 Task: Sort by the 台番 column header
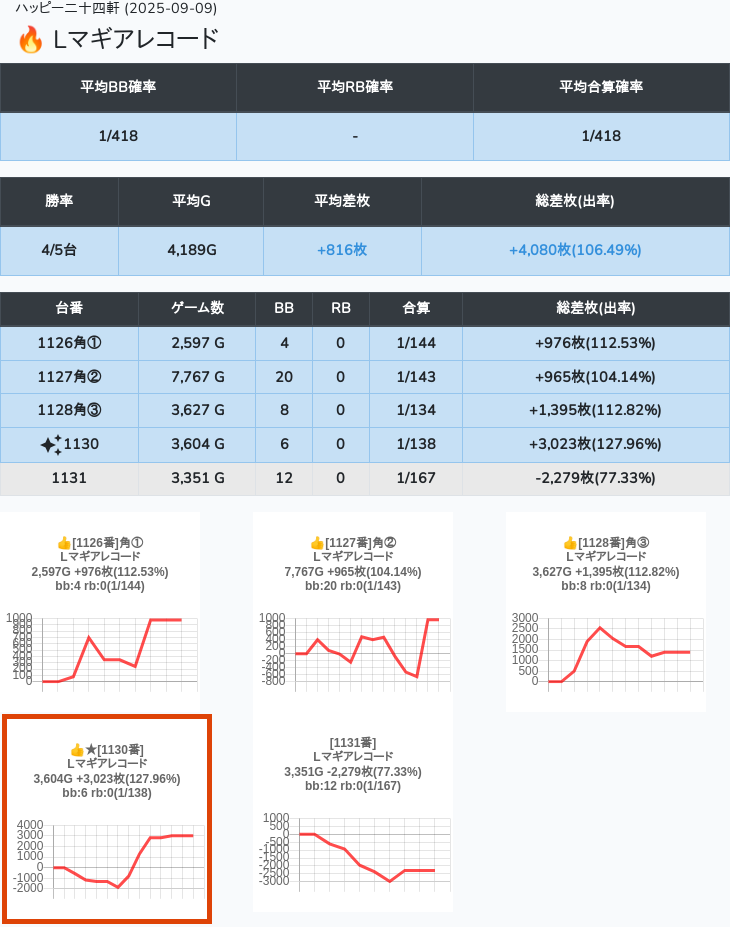pos(69,308)
